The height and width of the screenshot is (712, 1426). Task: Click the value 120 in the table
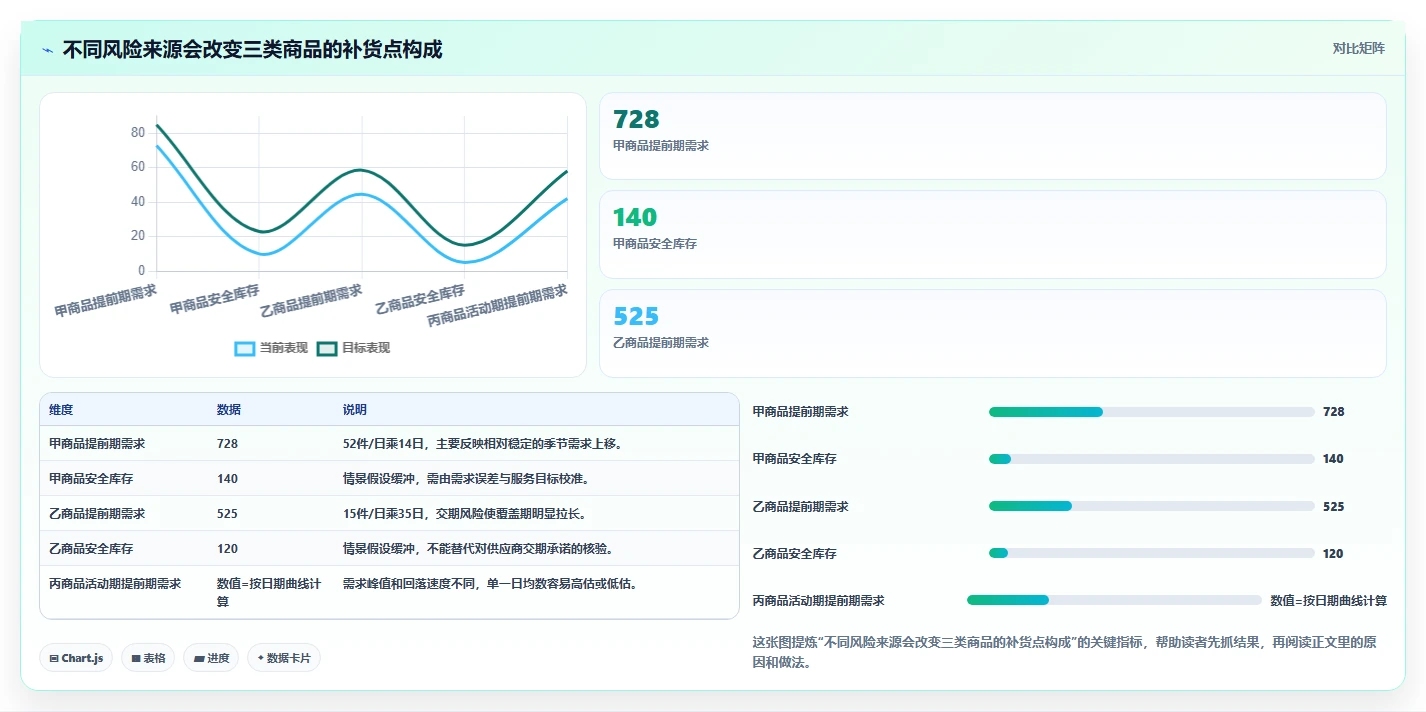tap(228, 548)
